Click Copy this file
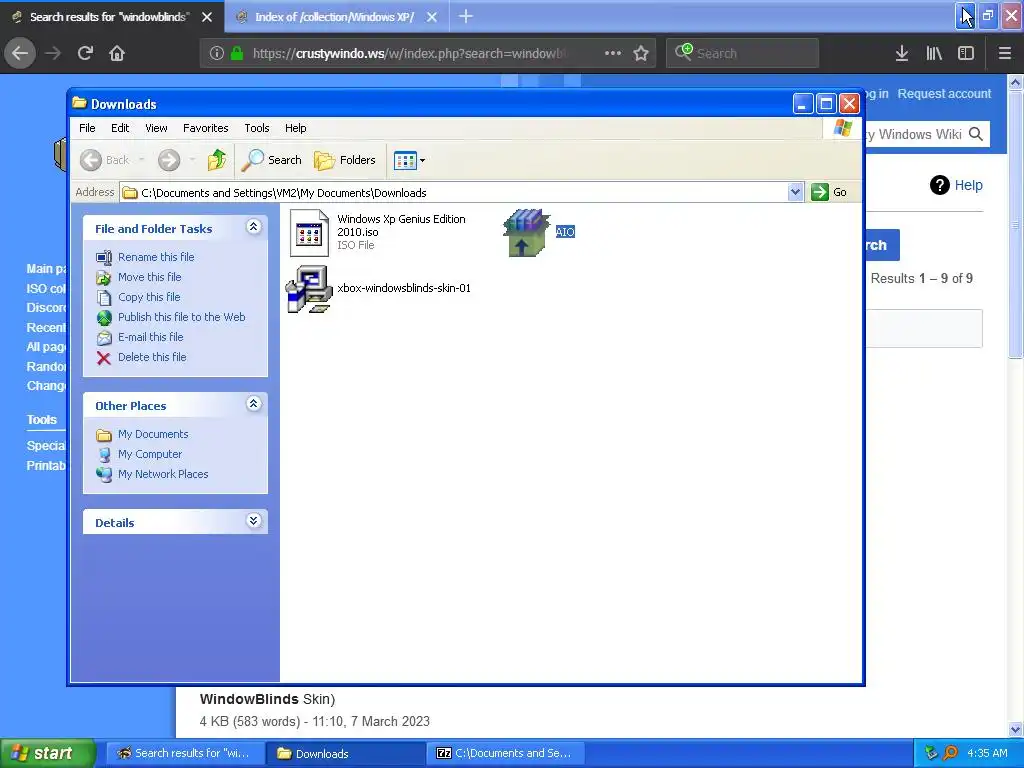 pos(149,297)
